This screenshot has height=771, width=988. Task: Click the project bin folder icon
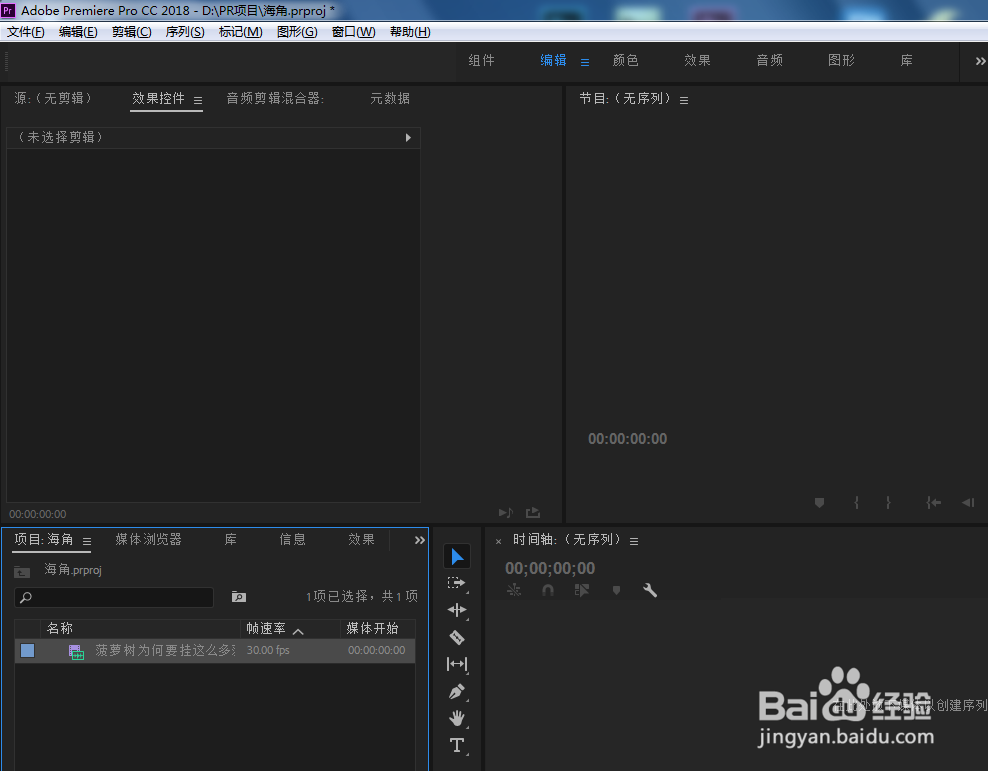[x=22, y=571]
